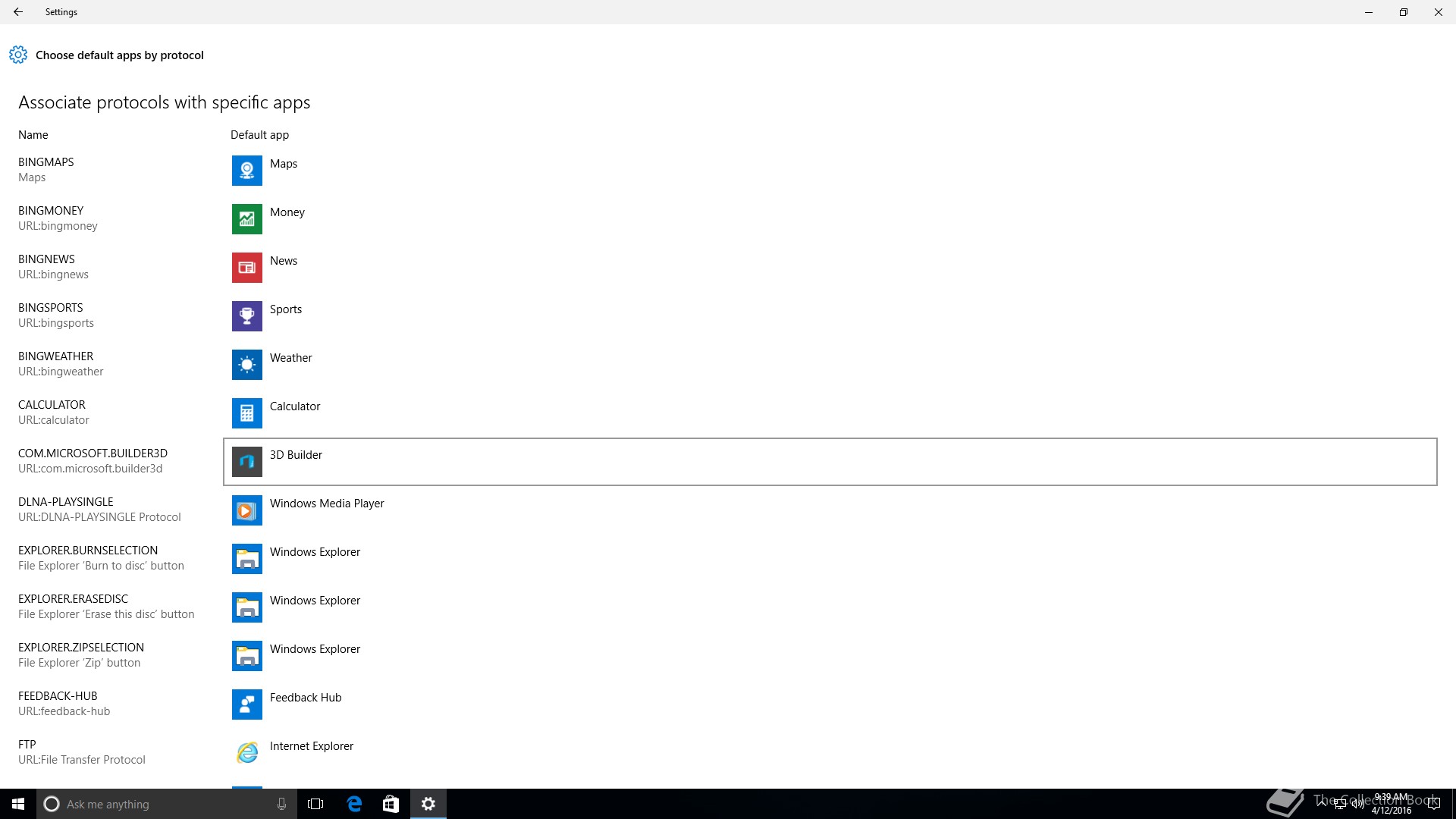1456x819 pixels.
Task: Click the Windows Media Player icon
Action: 246,510
